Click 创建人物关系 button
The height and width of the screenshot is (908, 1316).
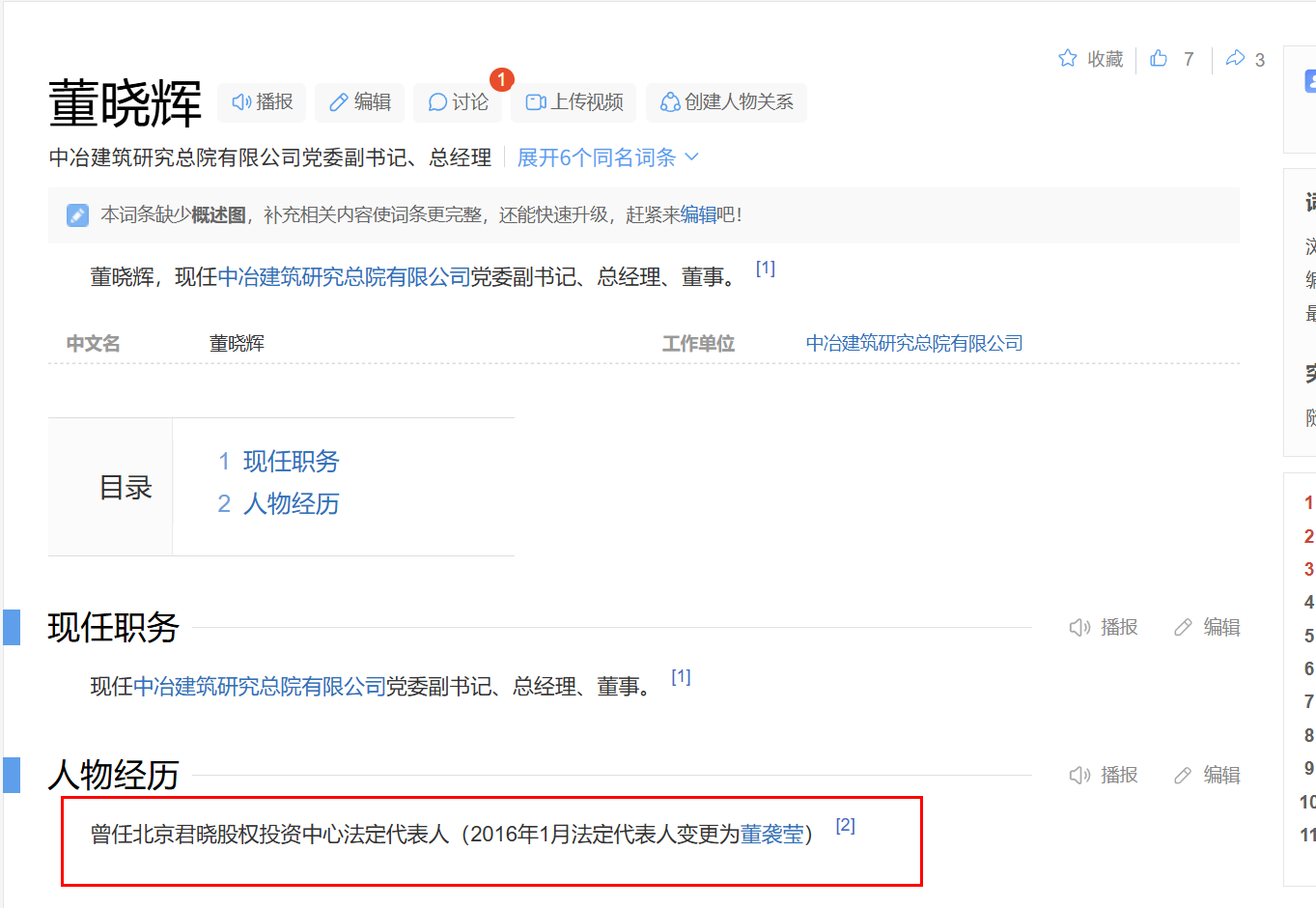click(726, 102)
